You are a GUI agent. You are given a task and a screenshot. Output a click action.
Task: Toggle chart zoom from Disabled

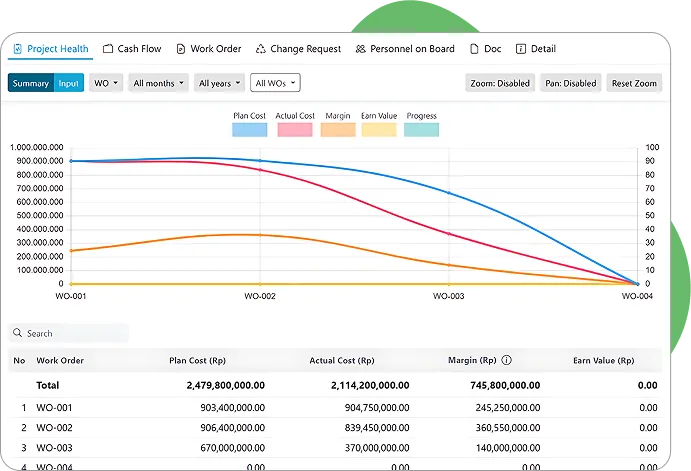pos(500,83)
